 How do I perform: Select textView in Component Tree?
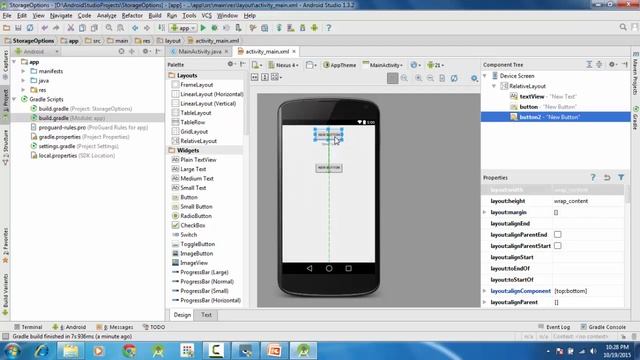point(532,96)
